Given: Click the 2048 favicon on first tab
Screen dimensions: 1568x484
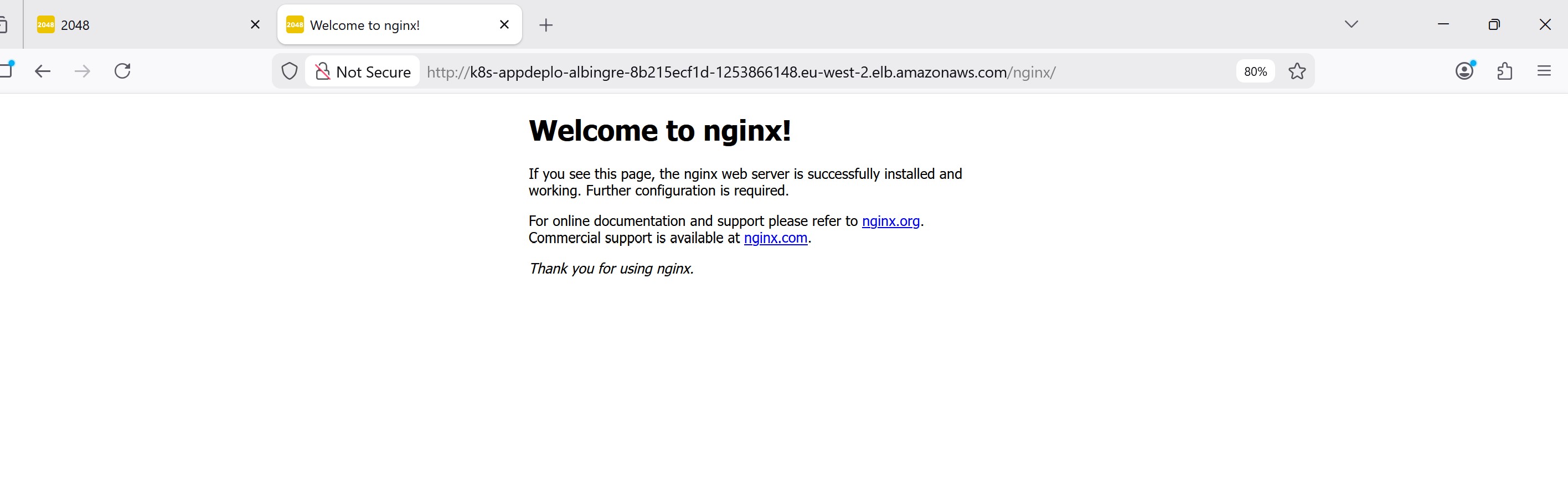Looking at the screenshot, I should click(45, 25).
